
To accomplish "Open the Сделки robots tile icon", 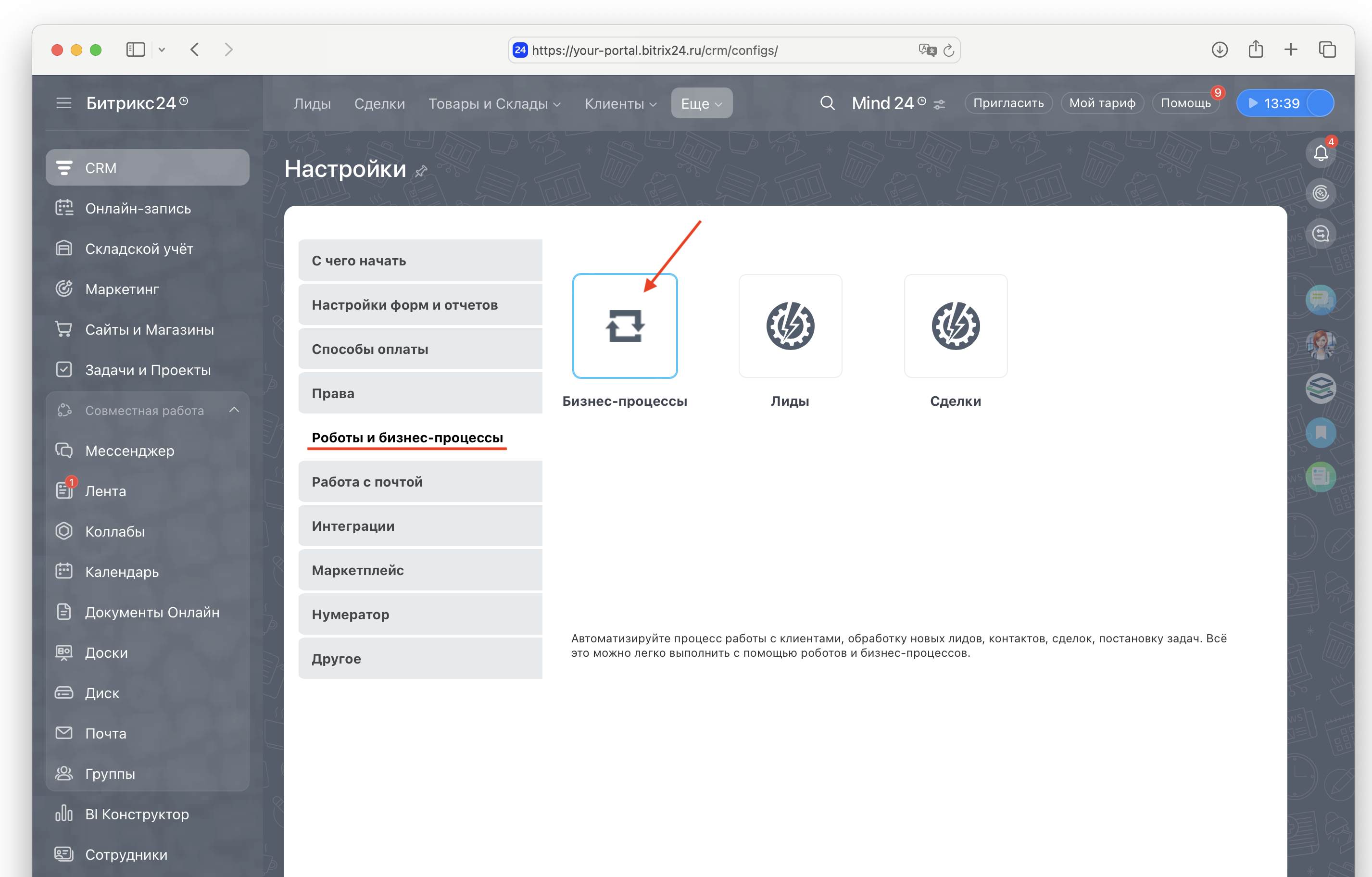I will coord(955,326).
